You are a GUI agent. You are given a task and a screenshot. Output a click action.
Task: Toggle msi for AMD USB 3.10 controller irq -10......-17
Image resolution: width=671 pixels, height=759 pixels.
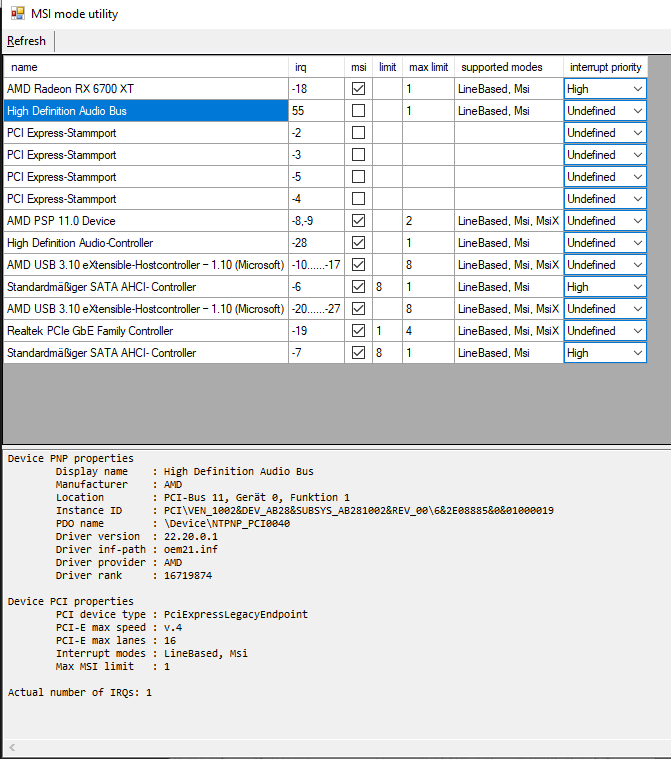358,265
